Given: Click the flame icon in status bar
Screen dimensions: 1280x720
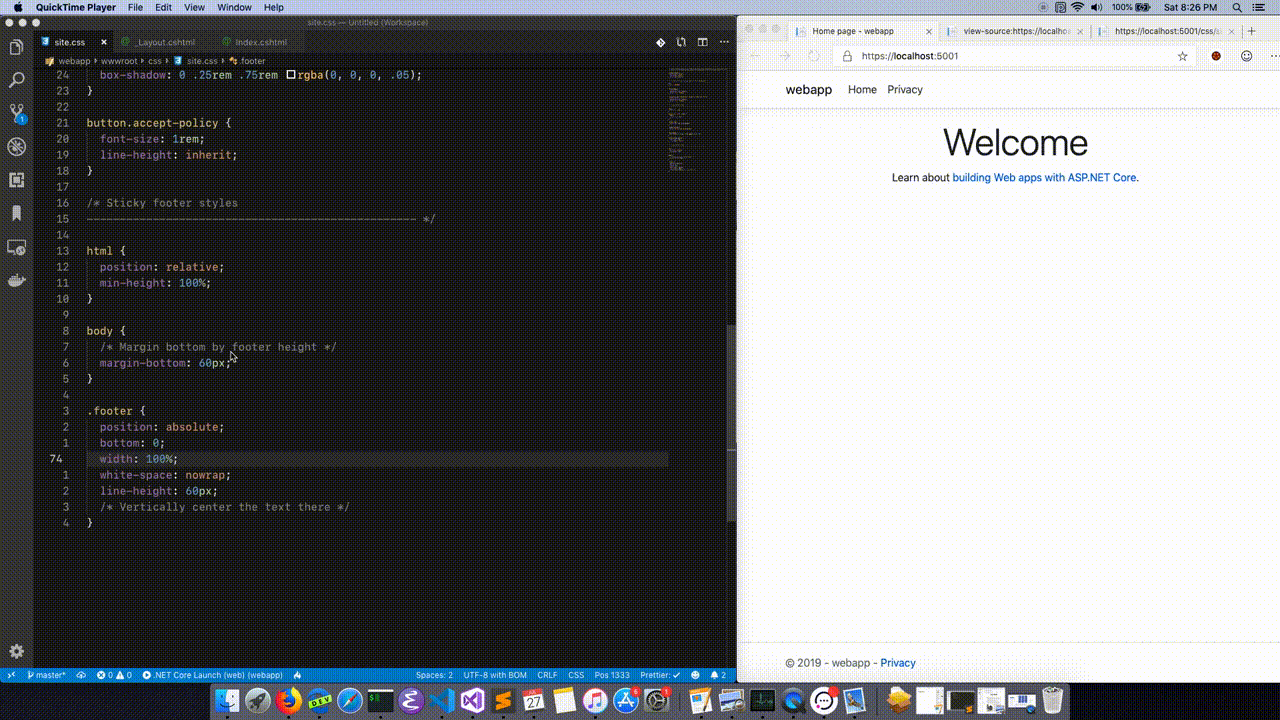Looking at the screenshot, I should (x=297, y=675).
